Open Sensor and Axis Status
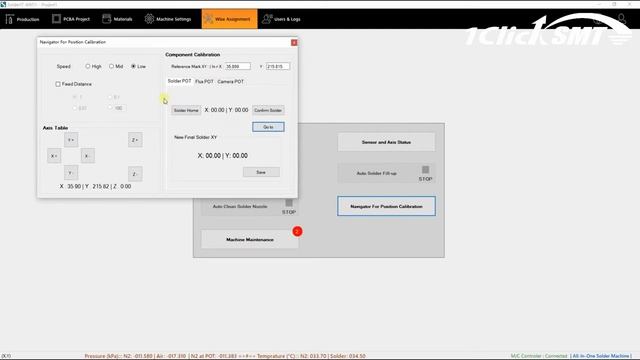 (386, 142)
